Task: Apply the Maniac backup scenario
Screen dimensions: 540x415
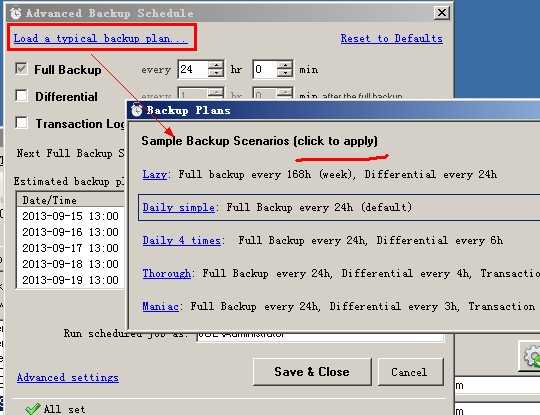Action: [x=160, y=306]
